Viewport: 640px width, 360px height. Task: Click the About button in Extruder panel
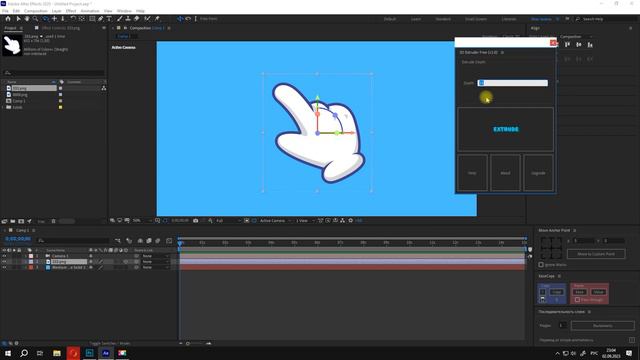(x=505, y=173)
